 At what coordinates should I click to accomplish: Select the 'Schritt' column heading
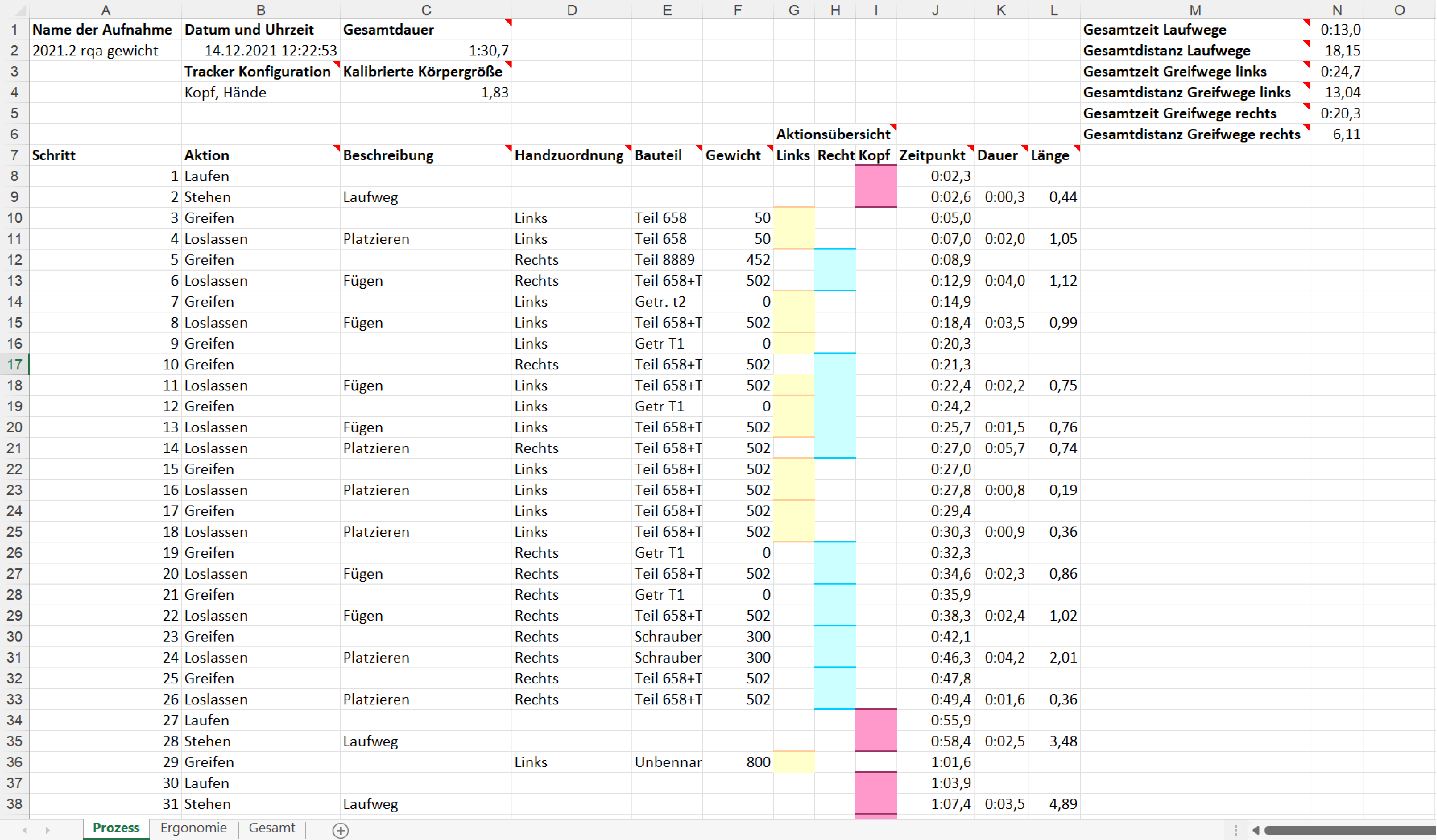106,155
